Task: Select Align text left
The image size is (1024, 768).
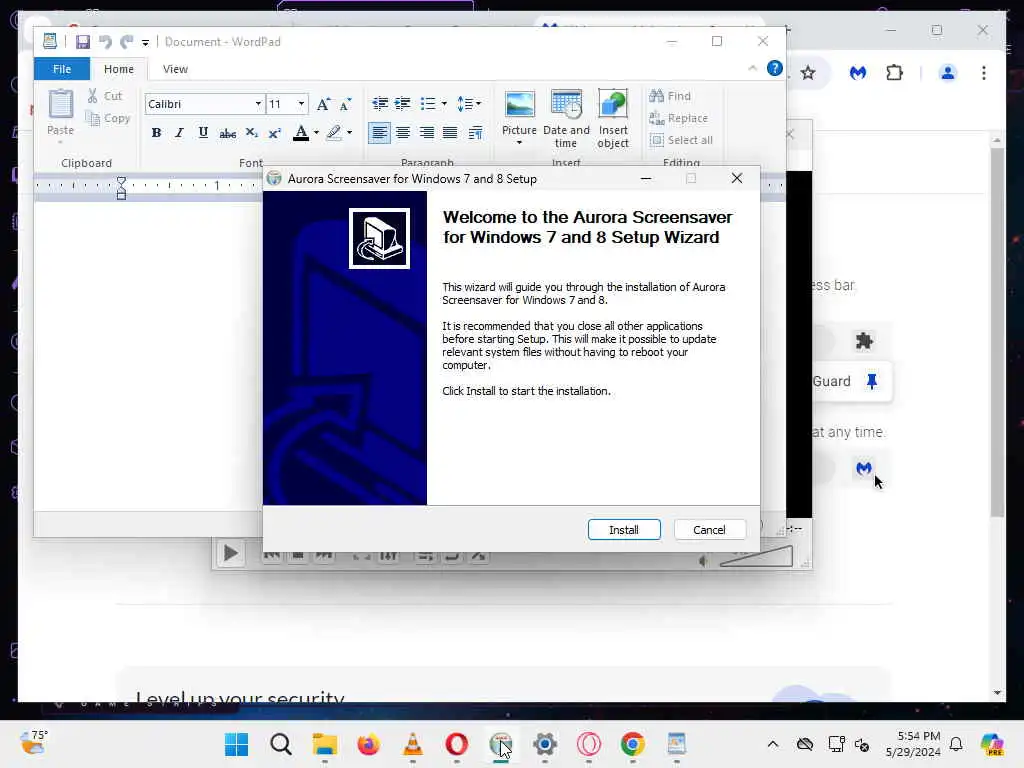Action: [379, 133]
